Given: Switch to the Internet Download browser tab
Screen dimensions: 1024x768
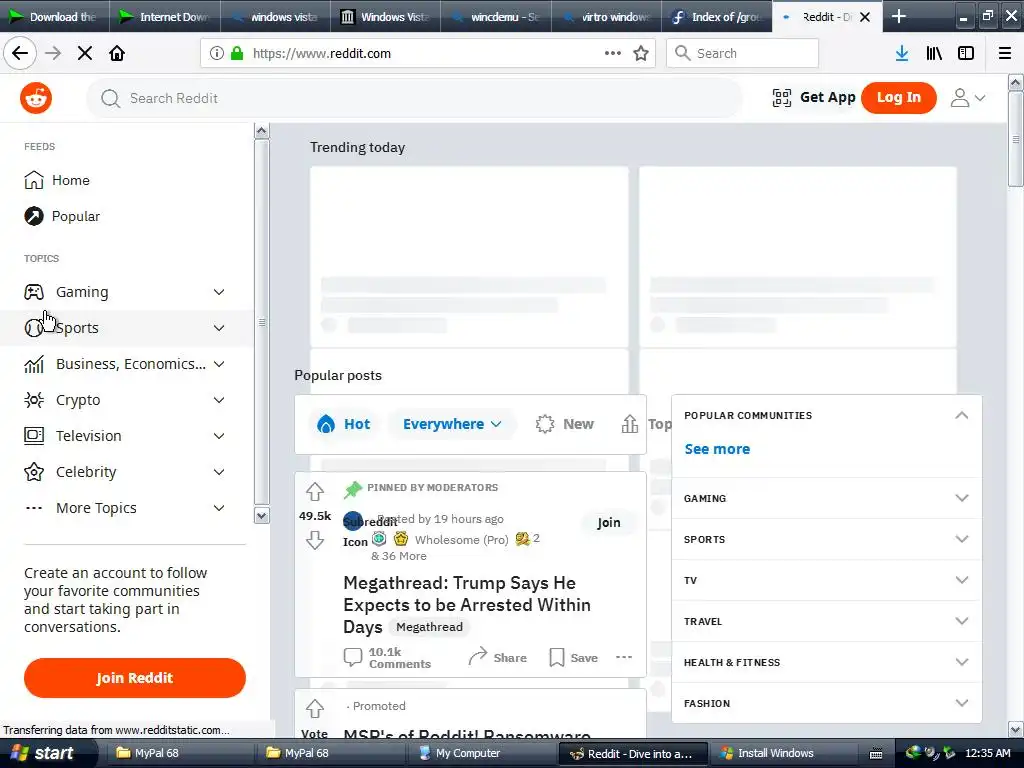Looking at the screenshot, I should pos(165,16).
